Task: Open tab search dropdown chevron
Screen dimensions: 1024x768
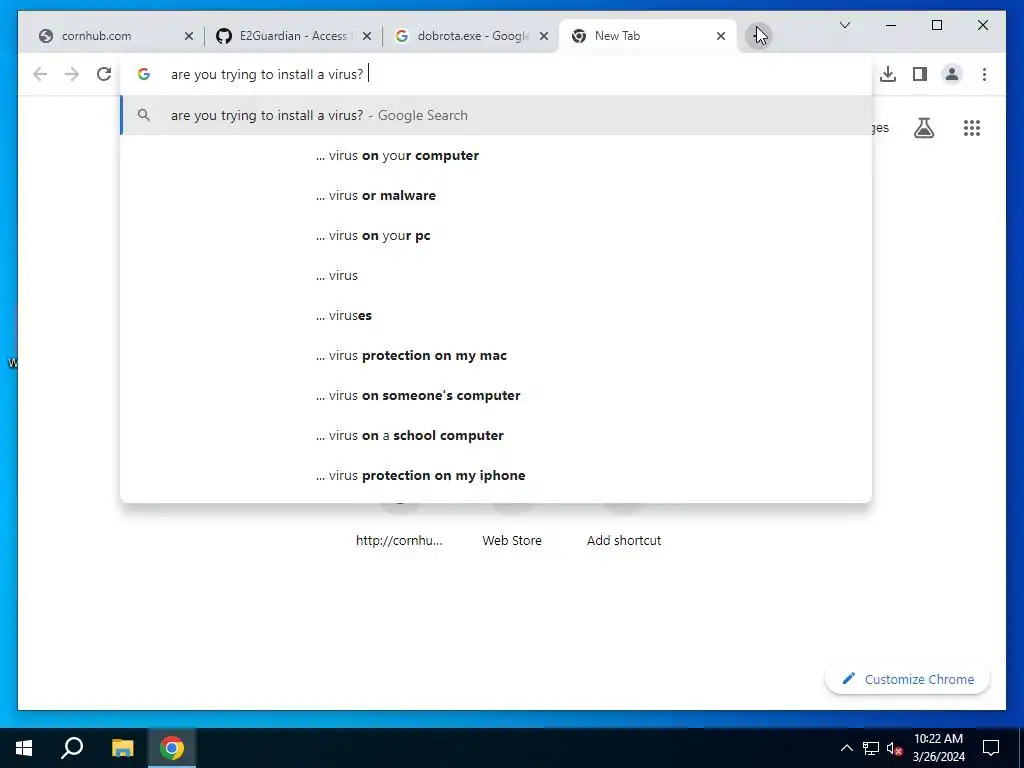Action: (x=844, y=25)
